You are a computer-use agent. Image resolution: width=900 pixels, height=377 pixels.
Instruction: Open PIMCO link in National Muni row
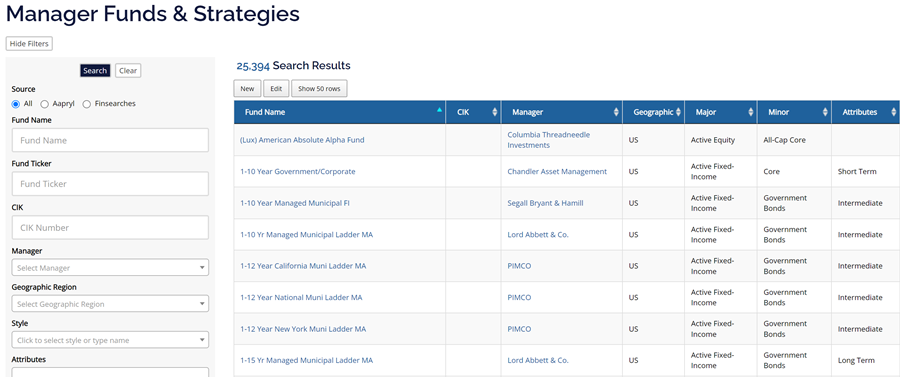519,298
